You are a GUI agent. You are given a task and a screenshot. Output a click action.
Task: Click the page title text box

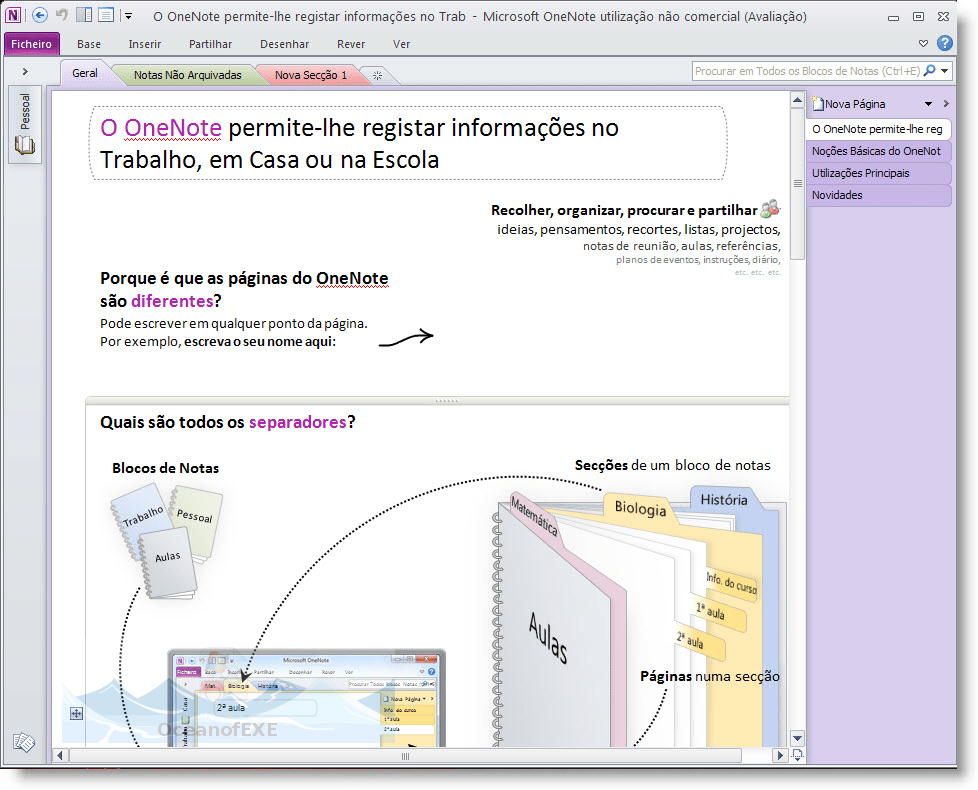point(408,143)
